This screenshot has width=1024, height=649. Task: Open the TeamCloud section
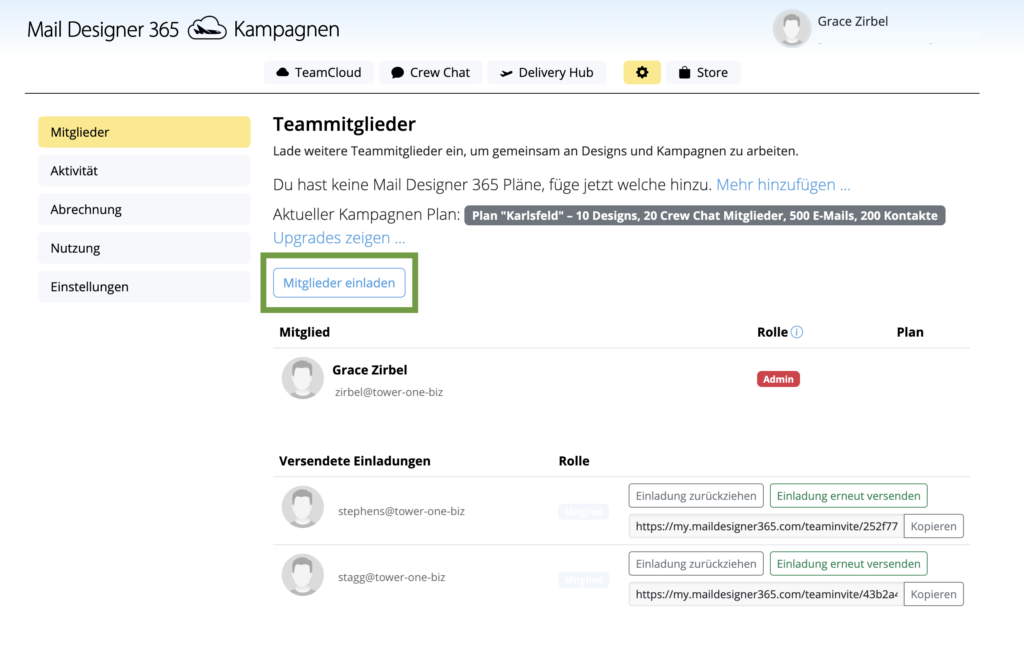[x=319, y=72]
